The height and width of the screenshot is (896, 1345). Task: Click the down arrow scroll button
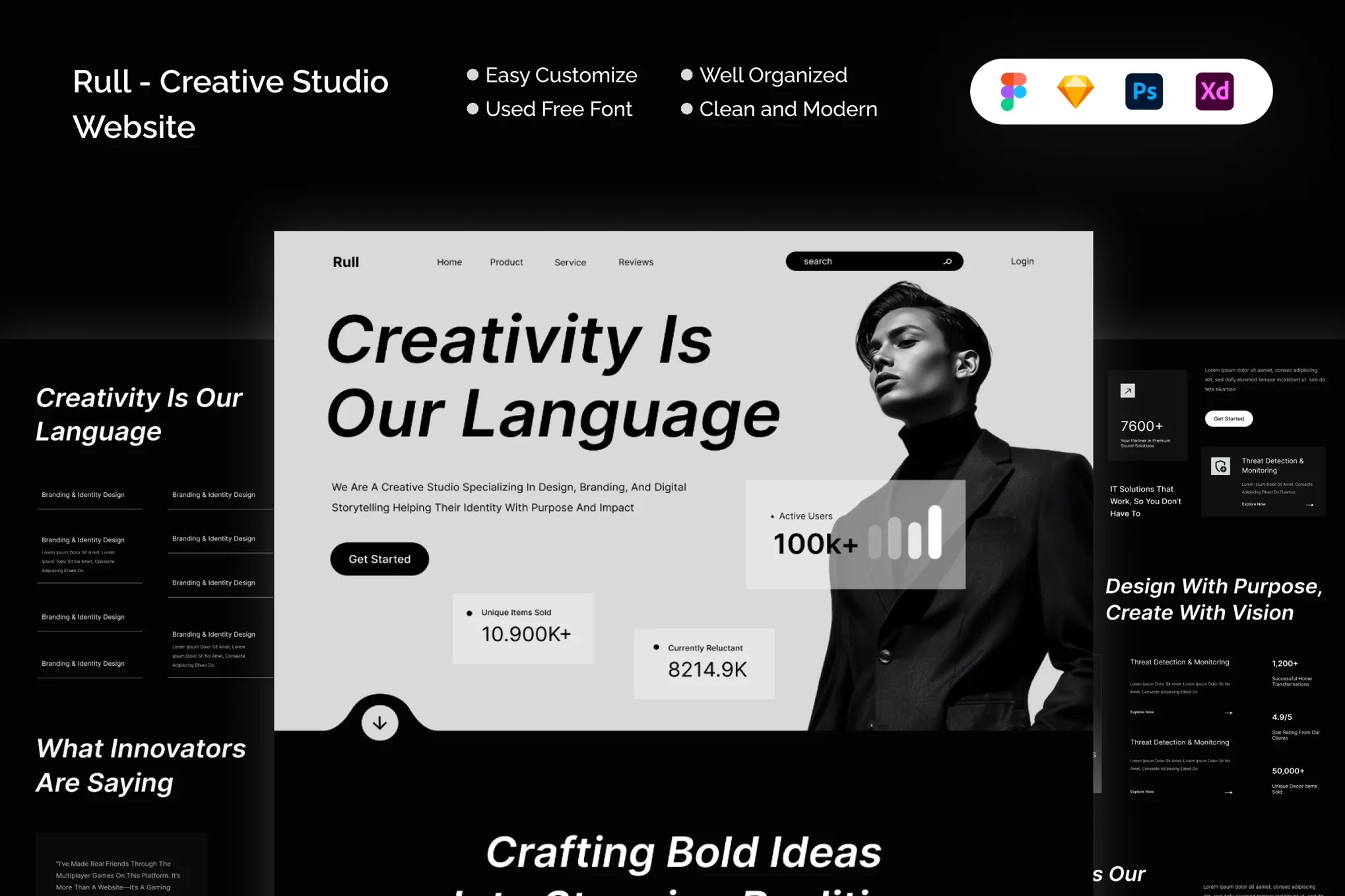(x=379, y=722)
